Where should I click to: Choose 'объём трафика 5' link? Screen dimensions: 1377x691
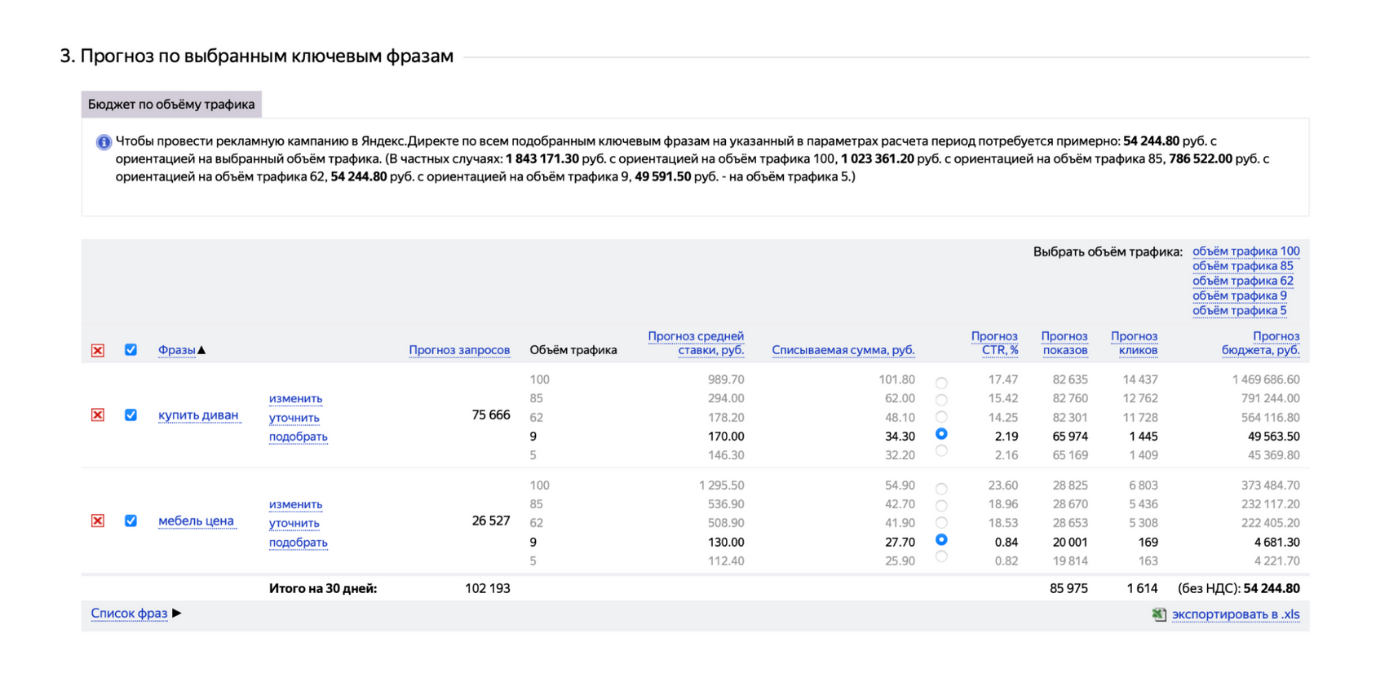tap(1239, 311)
